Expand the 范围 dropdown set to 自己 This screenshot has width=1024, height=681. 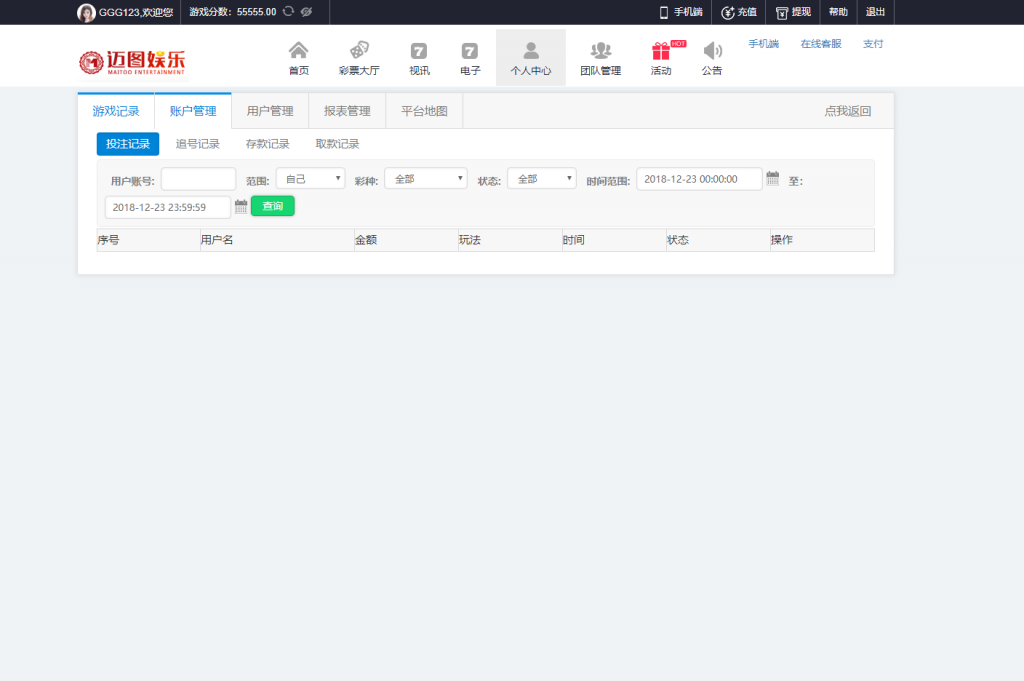tap(310, 179)
